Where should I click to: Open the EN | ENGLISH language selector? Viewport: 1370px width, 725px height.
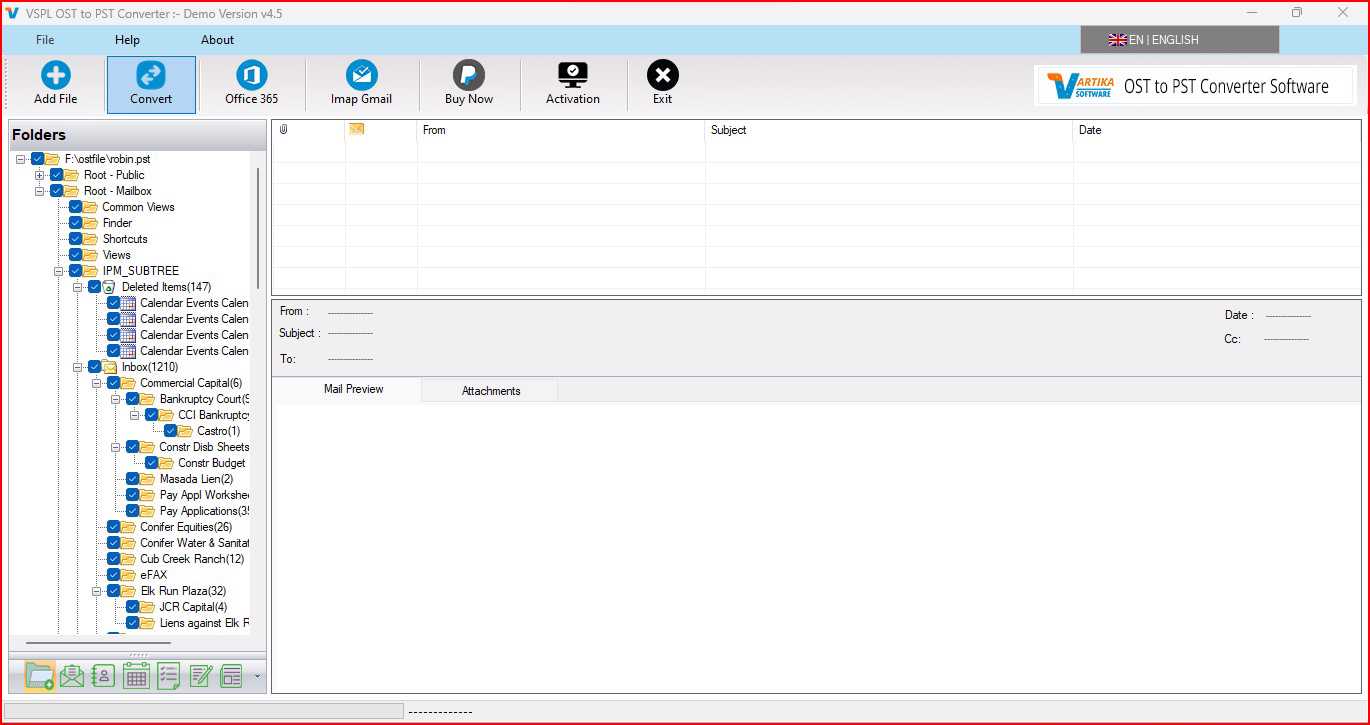pyautogui.click(x=1180, y=40)
